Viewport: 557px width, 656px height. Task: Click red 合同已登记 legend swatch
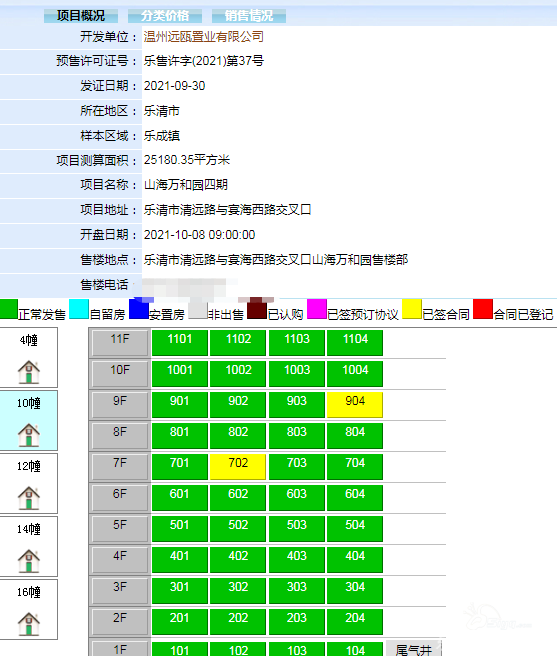coord(483,309)
